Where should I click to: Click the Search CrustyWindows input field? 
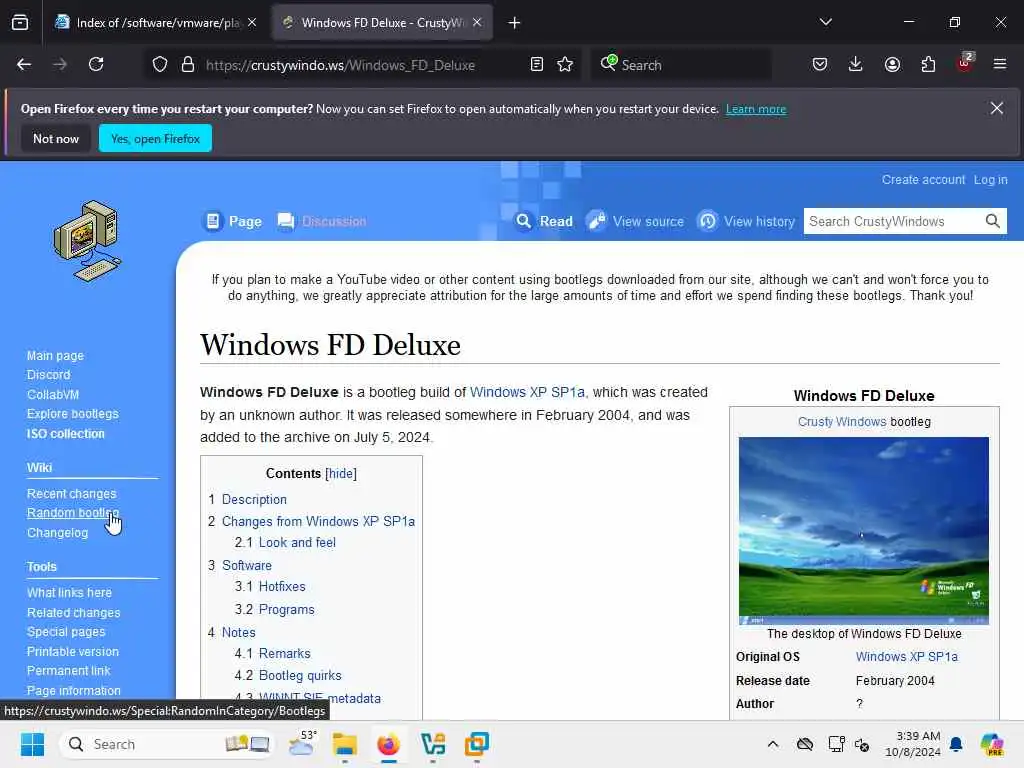[893, 221]
